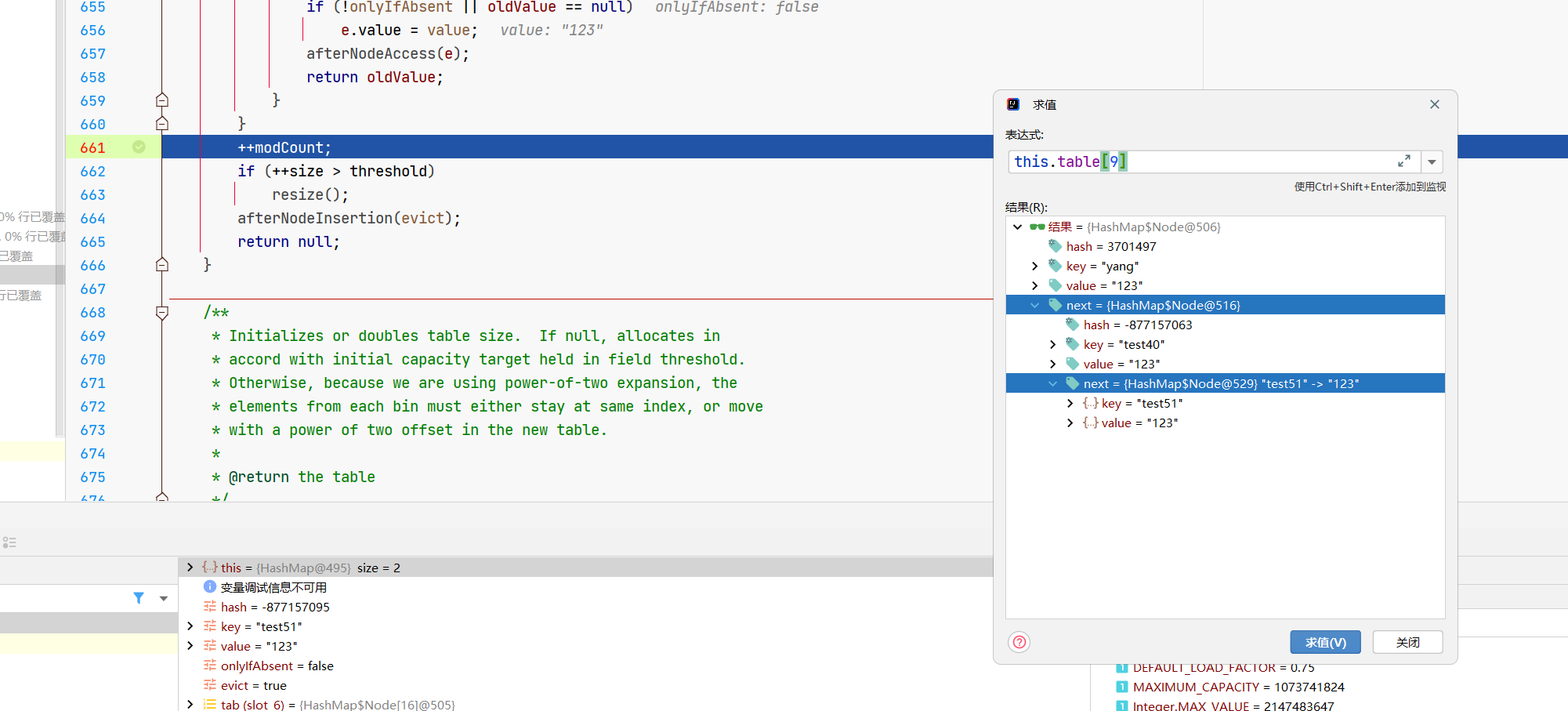Select hash = -877157063 row
Screen dimensions: 1568x711
pos(1225,325)
